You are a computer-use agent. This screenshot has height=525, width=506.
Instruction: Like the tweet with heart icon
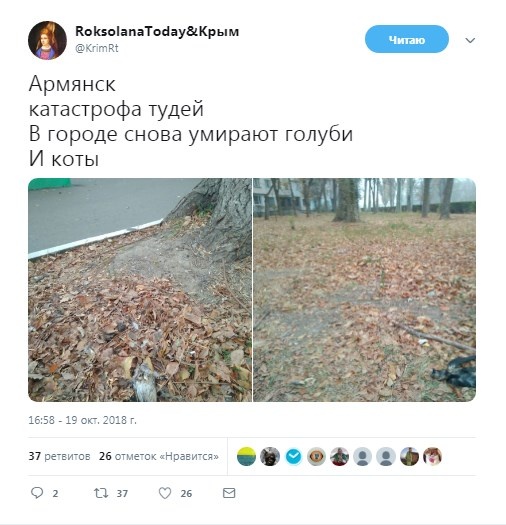(x=165, y=493)
